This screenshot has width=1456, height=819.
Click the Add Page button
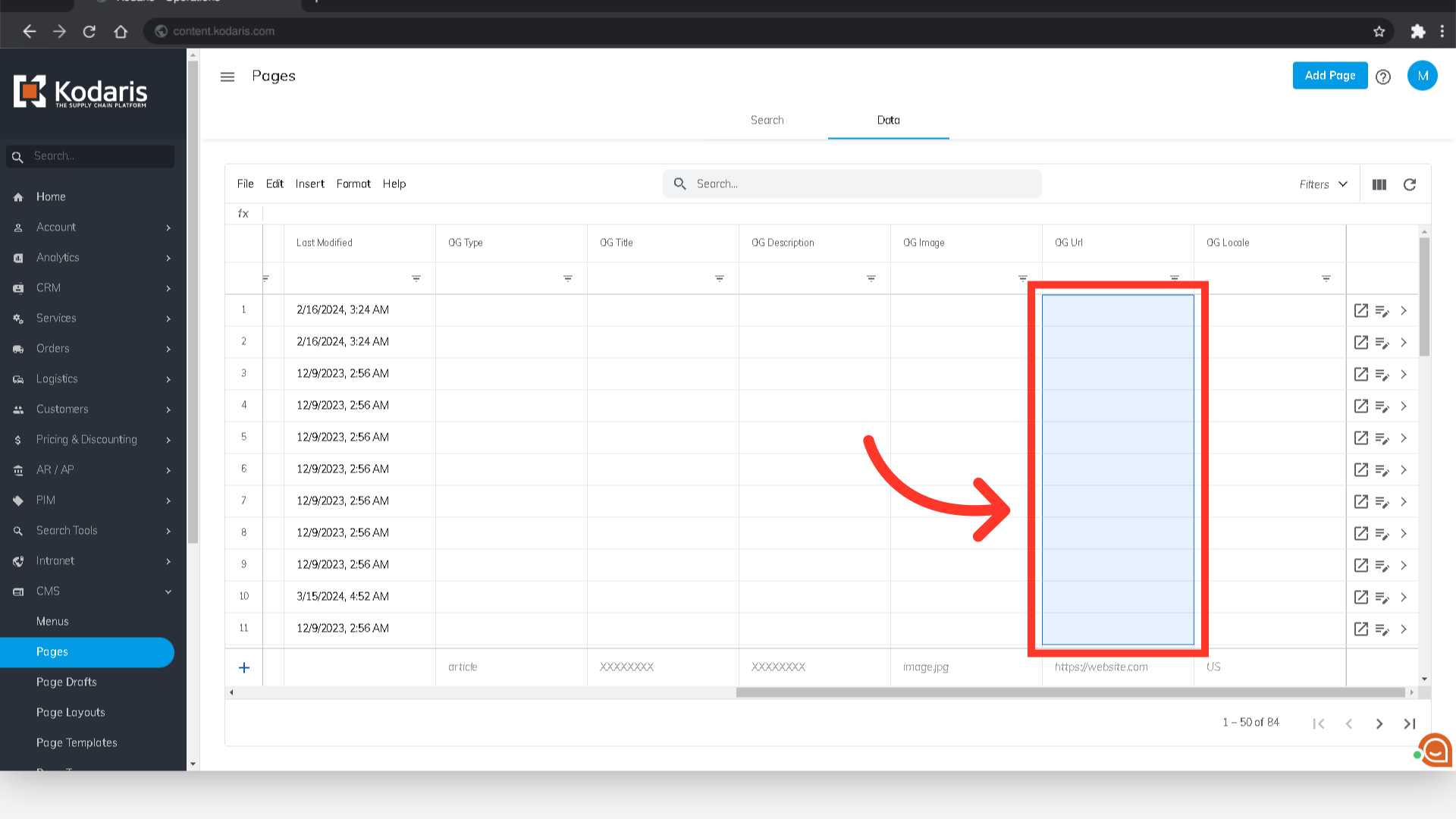pyautogui.click(x=1329, y=75)
